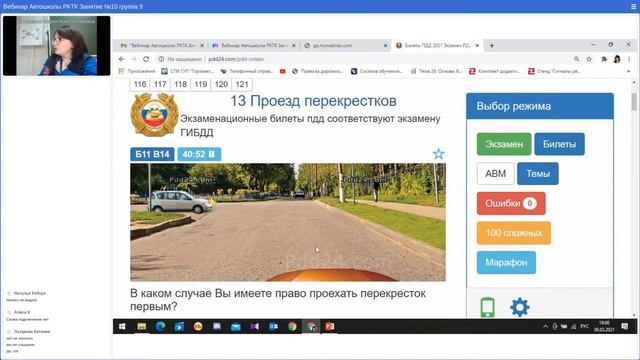Open a new browser tab
The height and width of the screenshot is (360, 640).
[x=492, y=46]
